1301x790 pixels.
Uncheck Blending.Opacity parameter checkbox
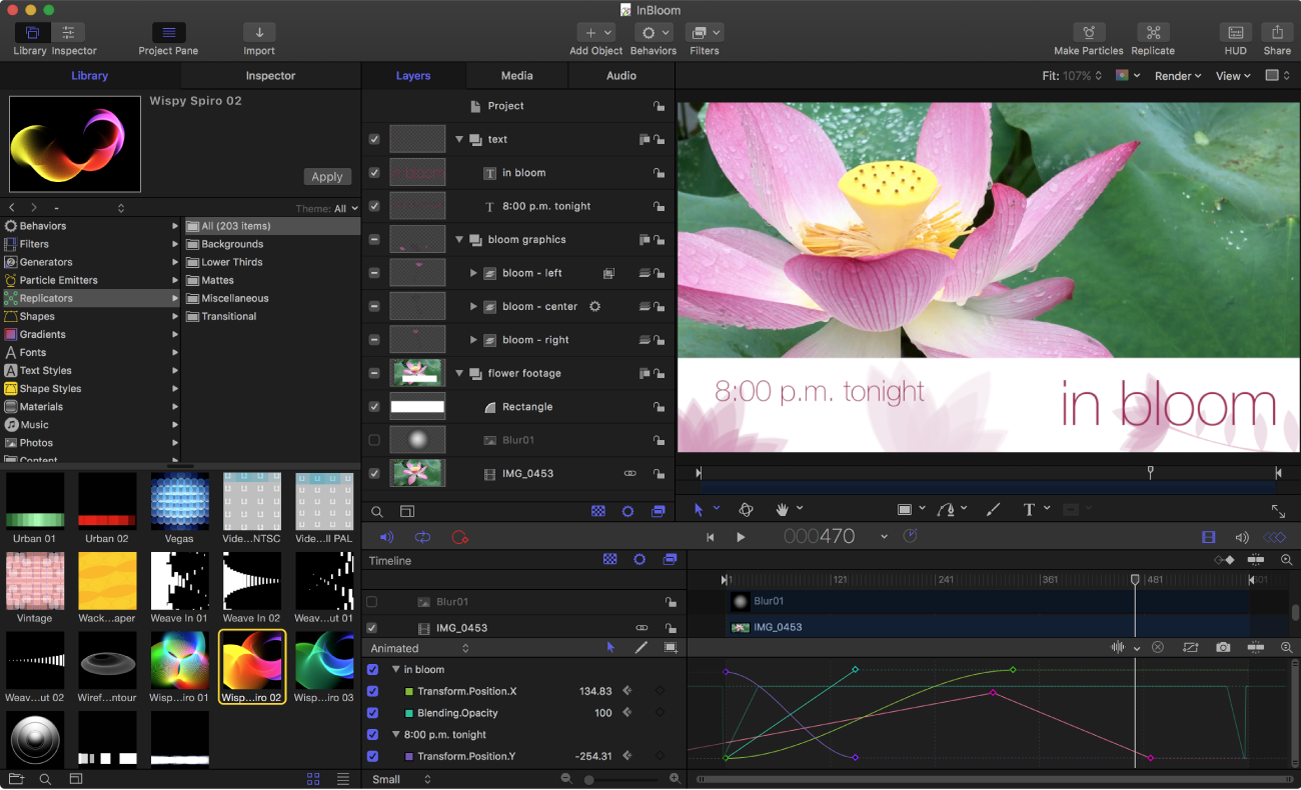click(x=373, y=713)
